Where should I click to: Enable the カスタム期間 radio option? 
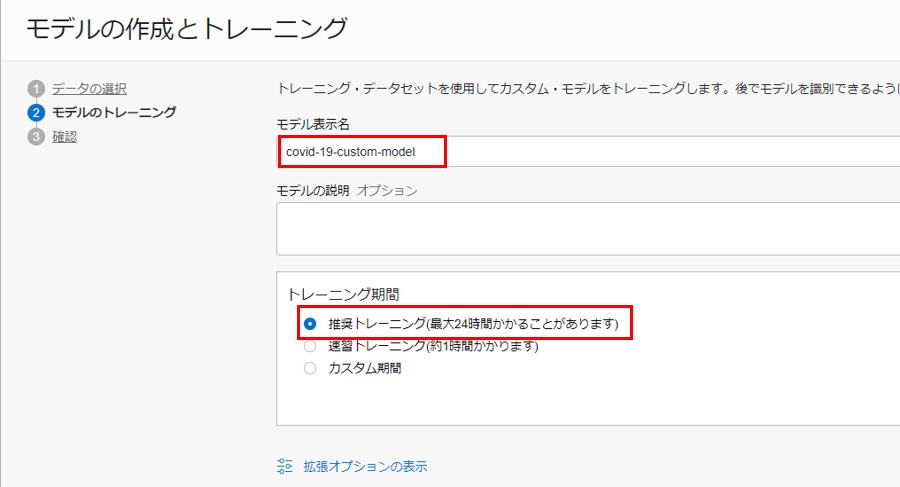point(310,368)
